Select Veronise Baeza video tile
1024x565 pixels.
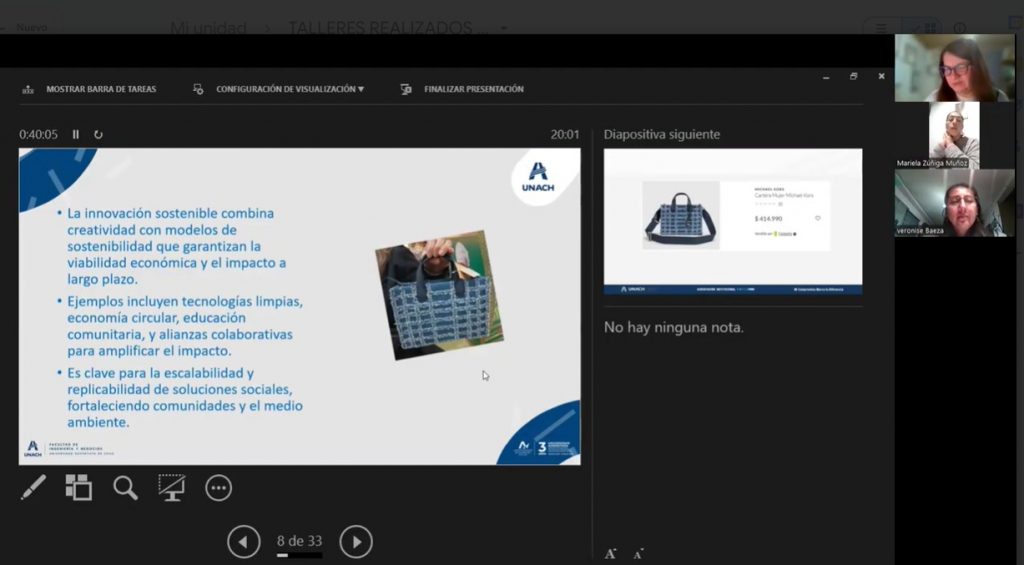(x=953, y=201)
